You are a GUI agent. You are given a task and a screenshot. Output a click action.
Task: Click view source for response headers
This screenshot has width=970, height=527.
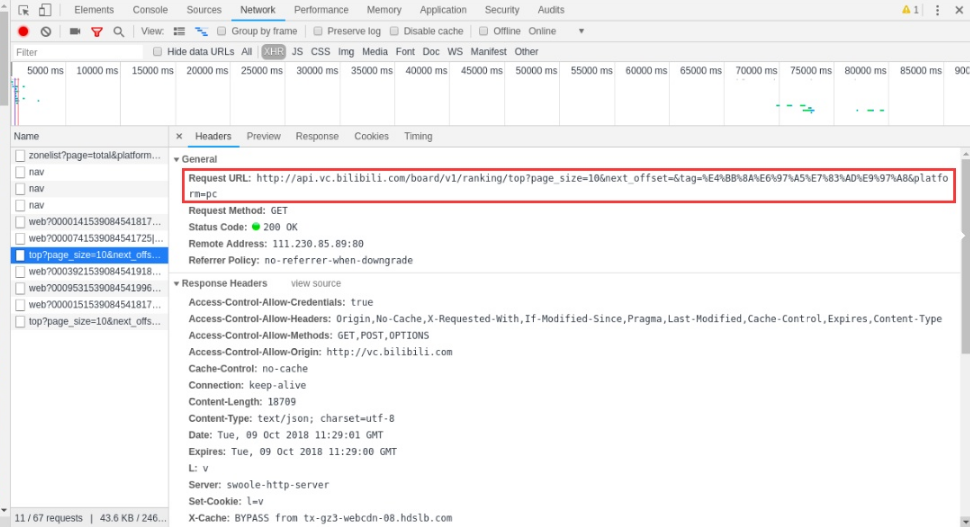(315, 283)
